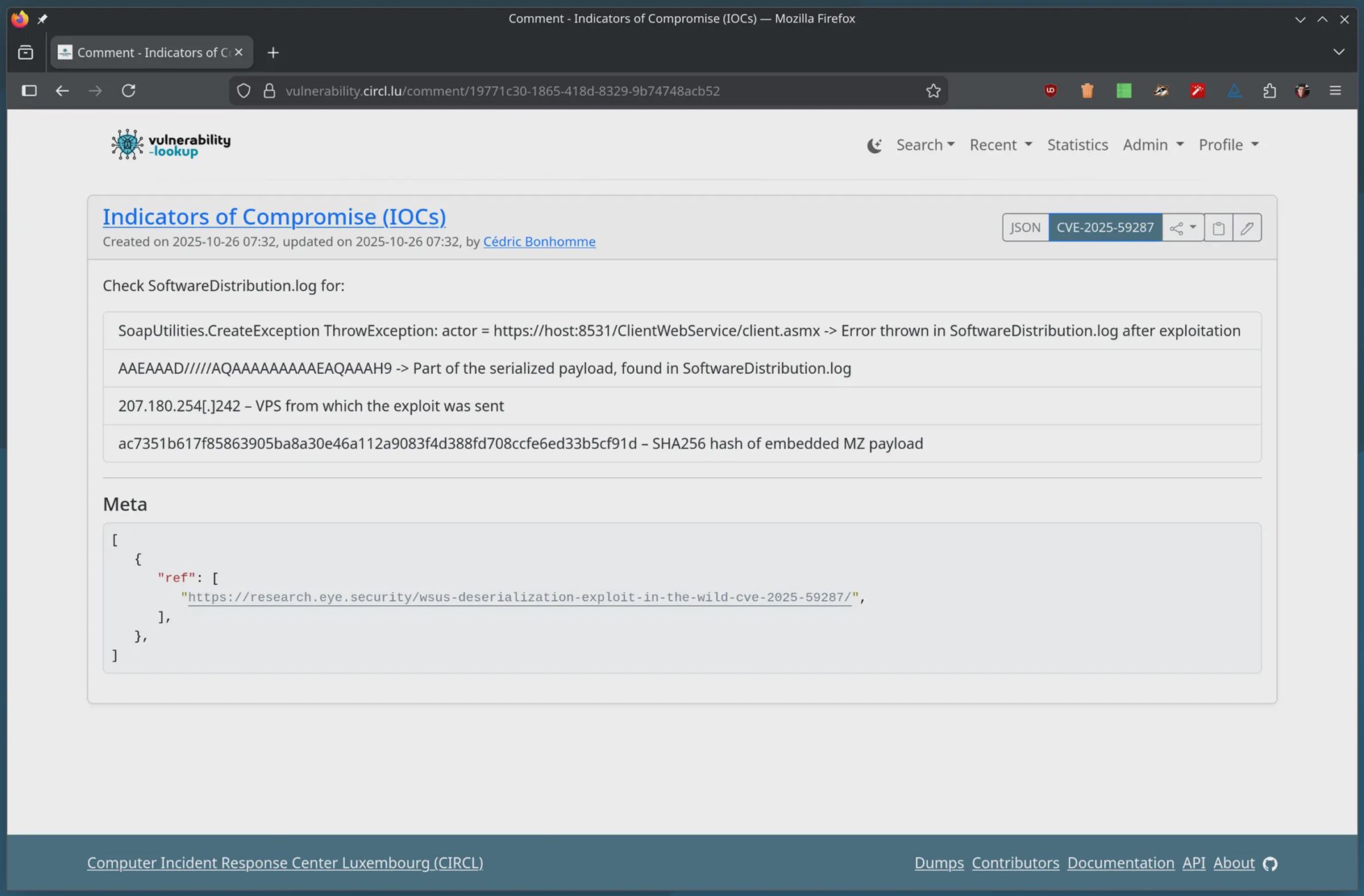
Task: Bookmark page with star icon
Action: coord(933,91)
